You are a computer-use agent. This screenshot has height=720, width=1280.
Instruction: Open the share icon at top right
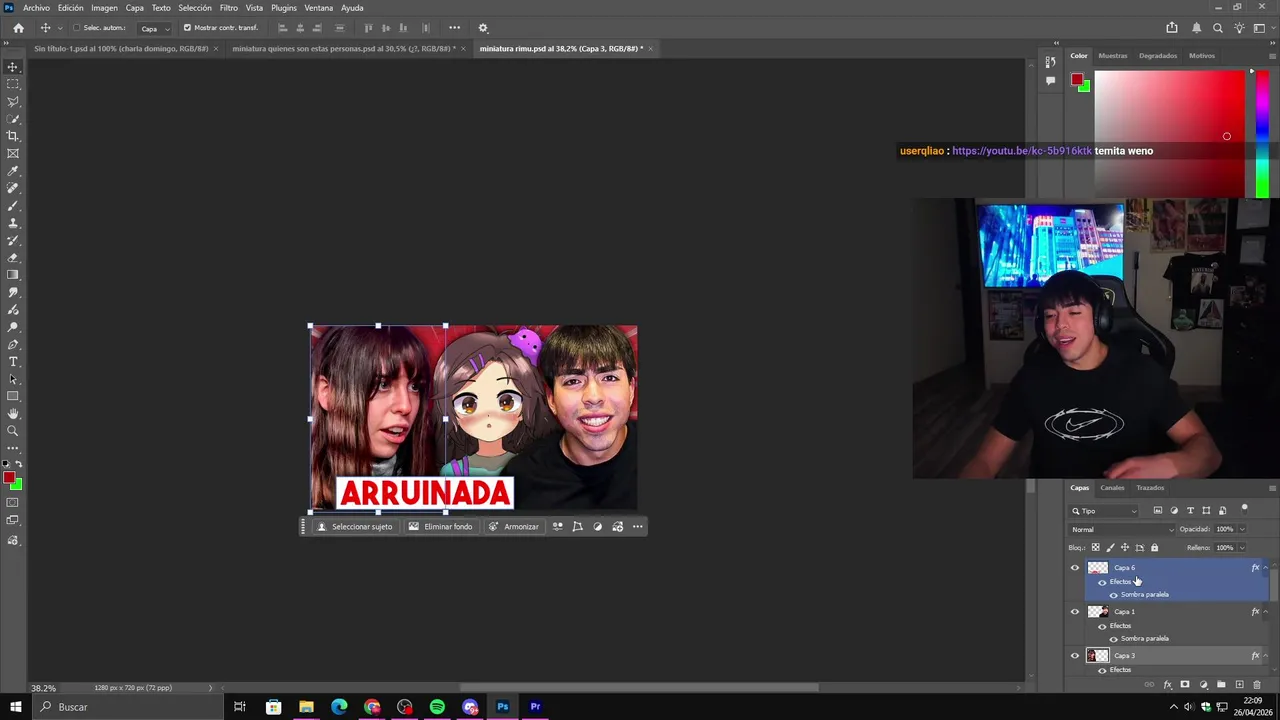pos(1172,28)
